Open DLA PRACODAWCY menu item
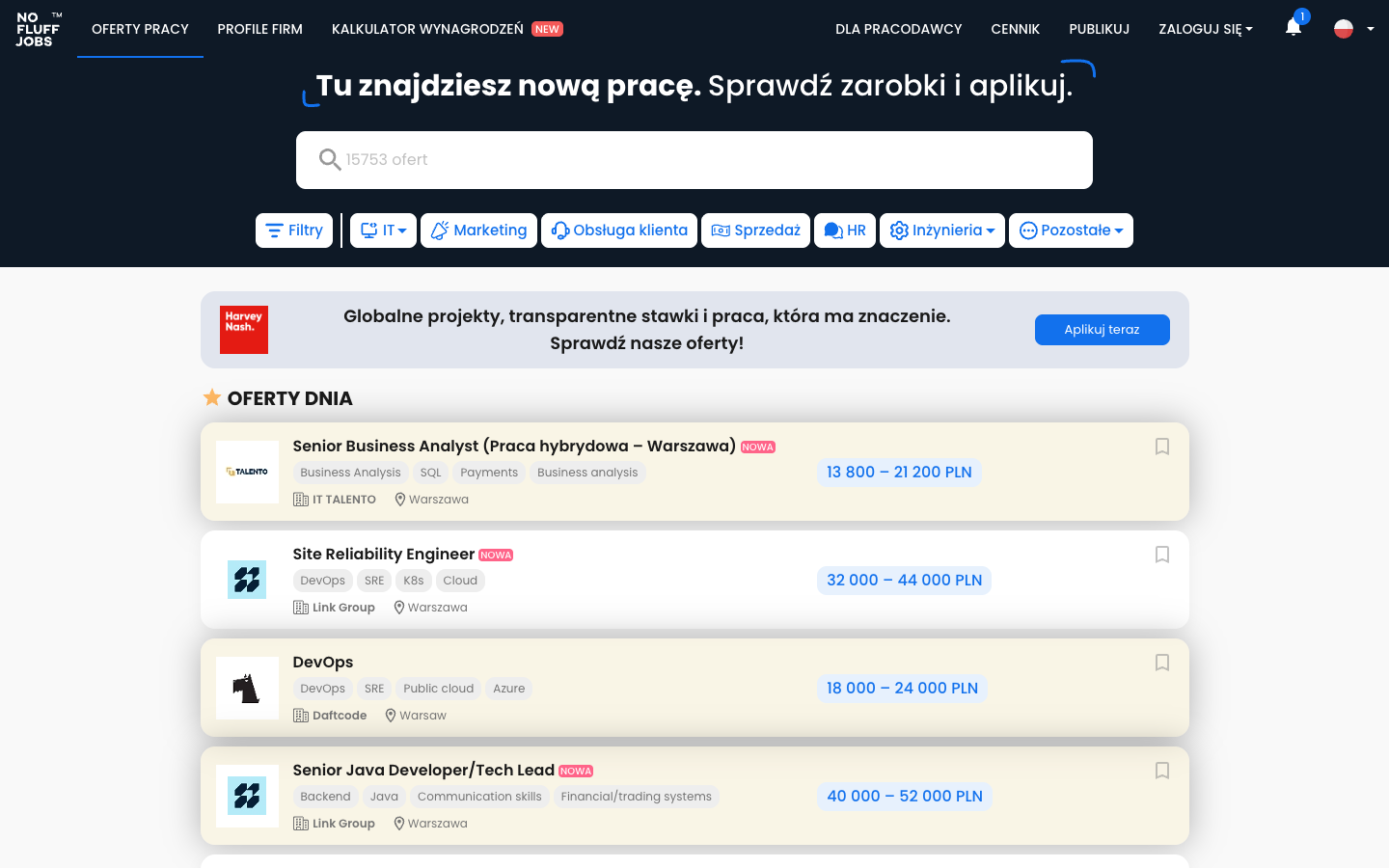Screen dimensions: 1389x868 tap(899, 29)
